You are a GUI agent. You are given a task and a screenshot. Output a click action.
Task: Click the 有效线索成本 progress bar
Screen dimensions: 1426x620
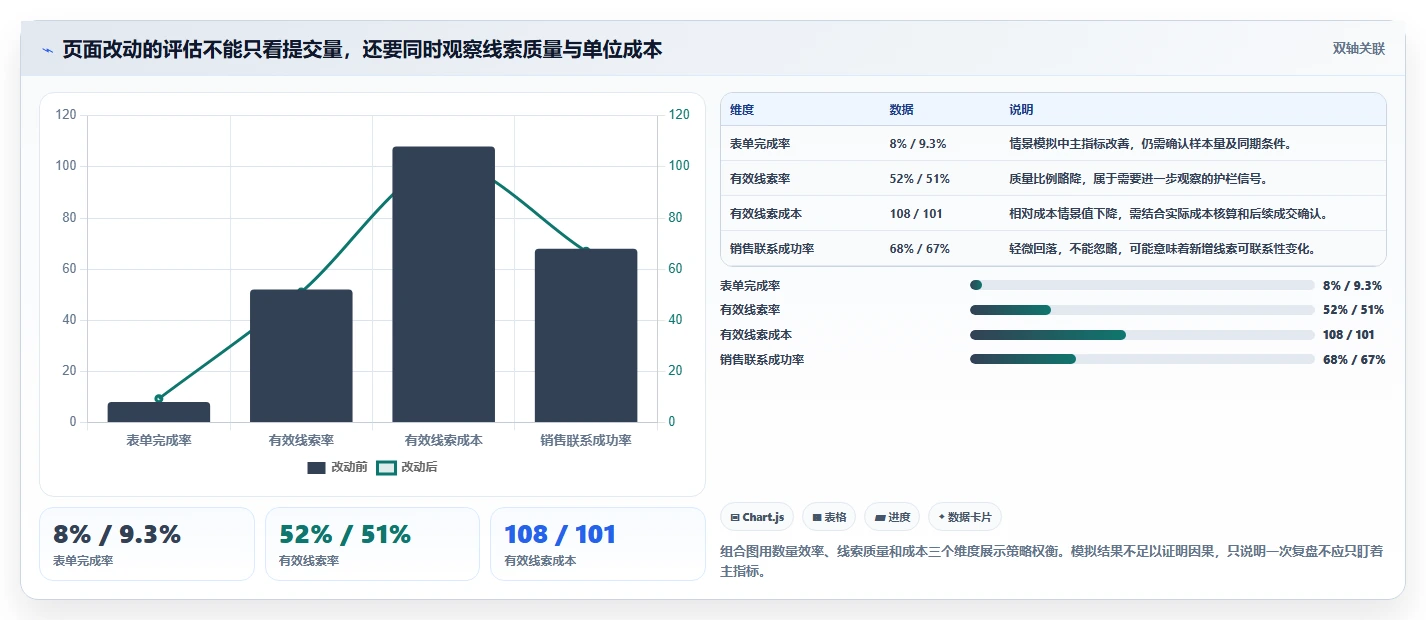point(1142,335)
